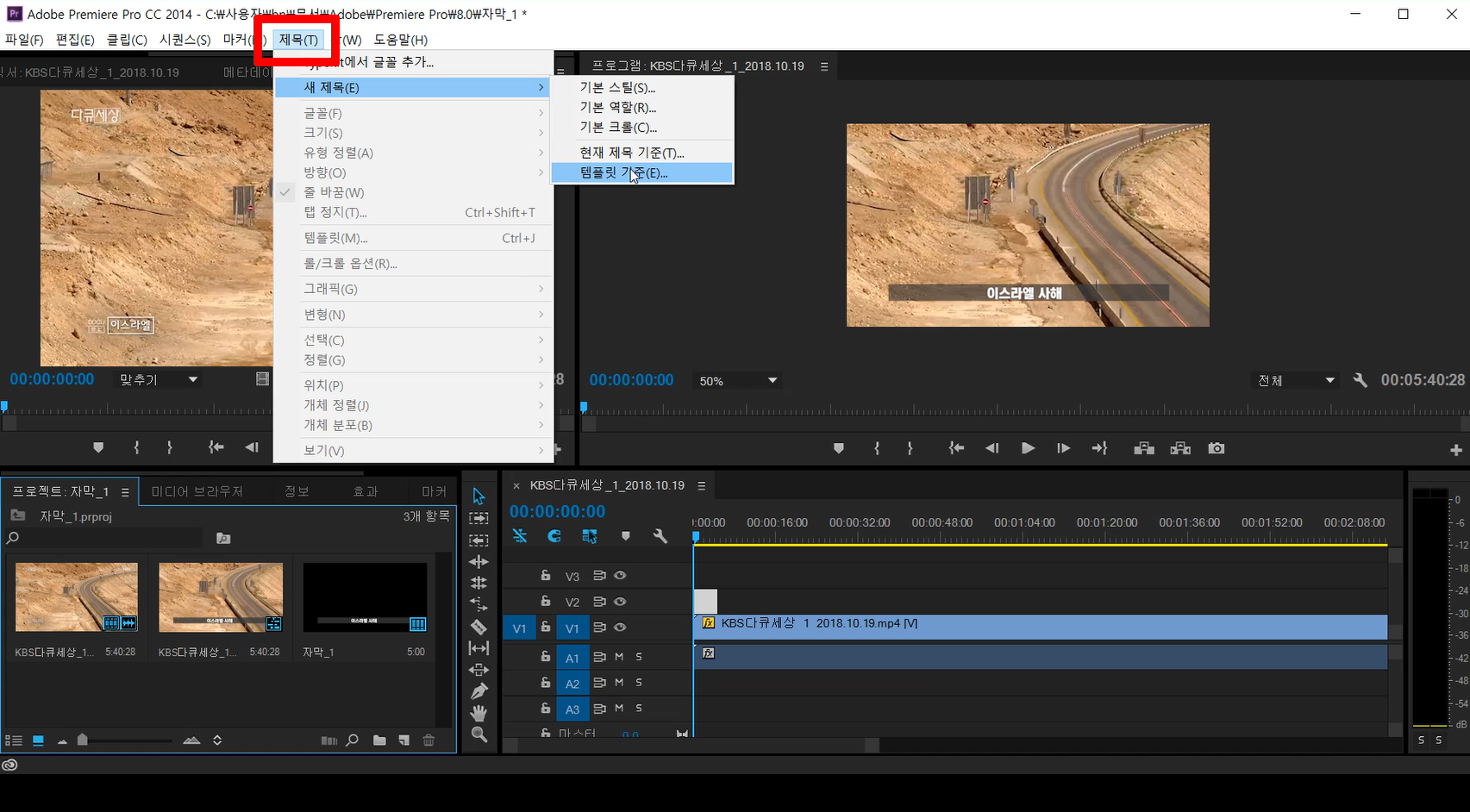Choose 현재 제목 기준(T)... menu item
Screen dimensions: 1470x812
[x=642, y=153]
